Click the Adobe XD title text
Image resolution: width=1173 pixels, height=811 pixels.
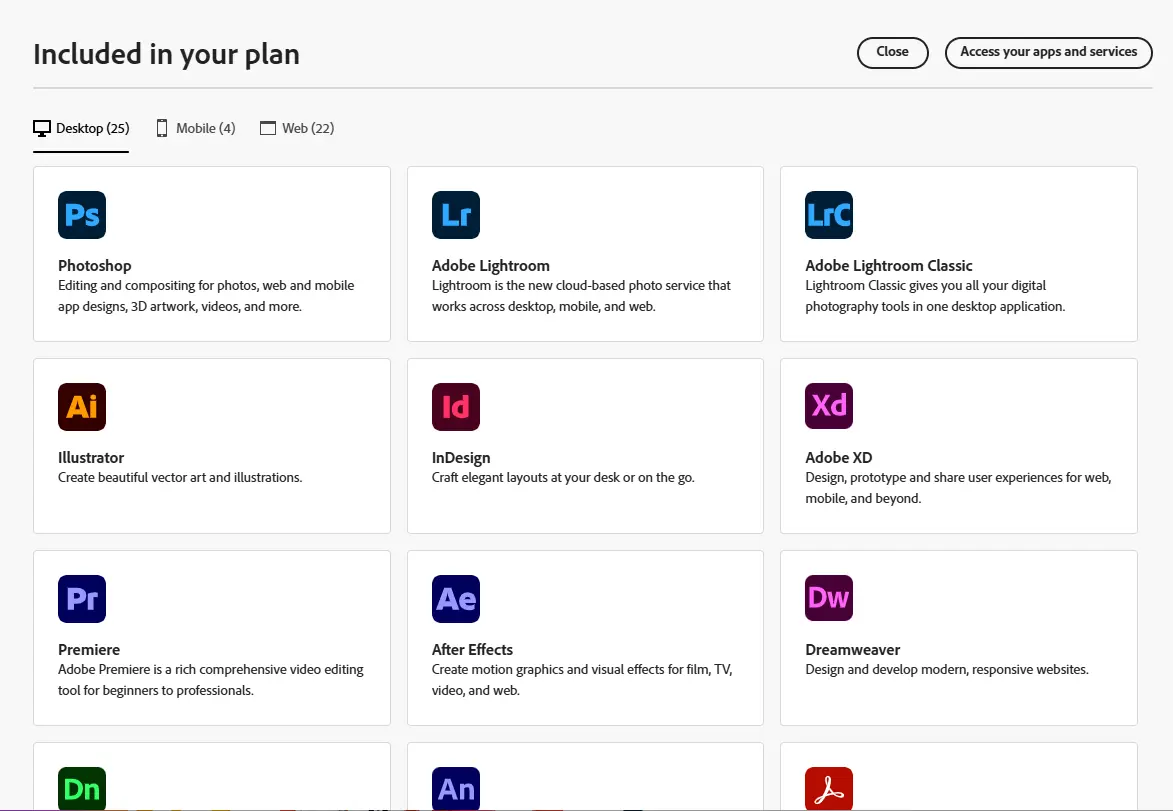coord(839,458)
